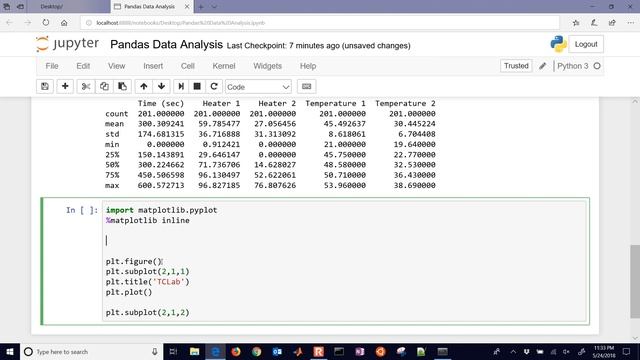Screen dimensions: 640x360
Task: Open the Insert menu
Action: [x=153, y=66]
